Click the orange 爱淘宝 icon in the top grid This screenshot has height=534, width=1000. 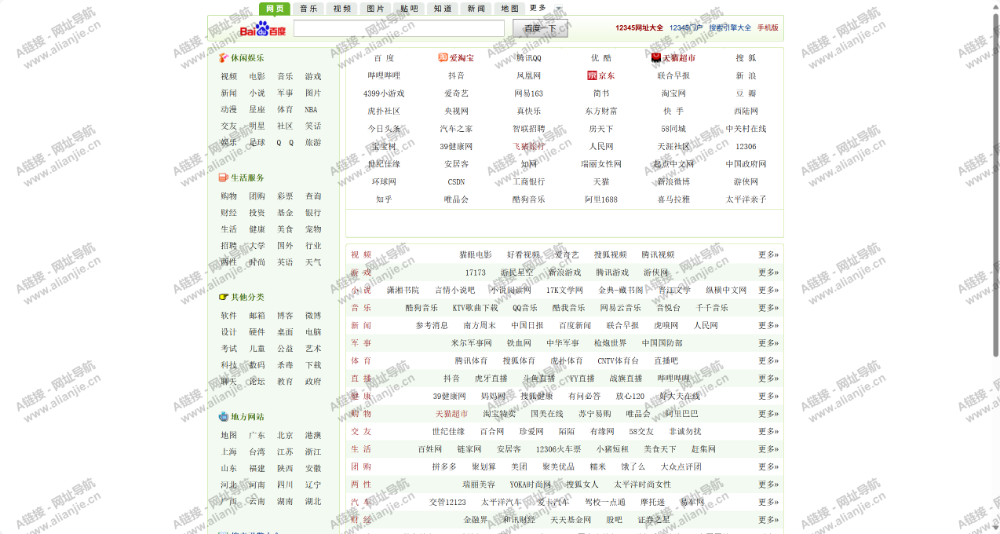point(443,58)
